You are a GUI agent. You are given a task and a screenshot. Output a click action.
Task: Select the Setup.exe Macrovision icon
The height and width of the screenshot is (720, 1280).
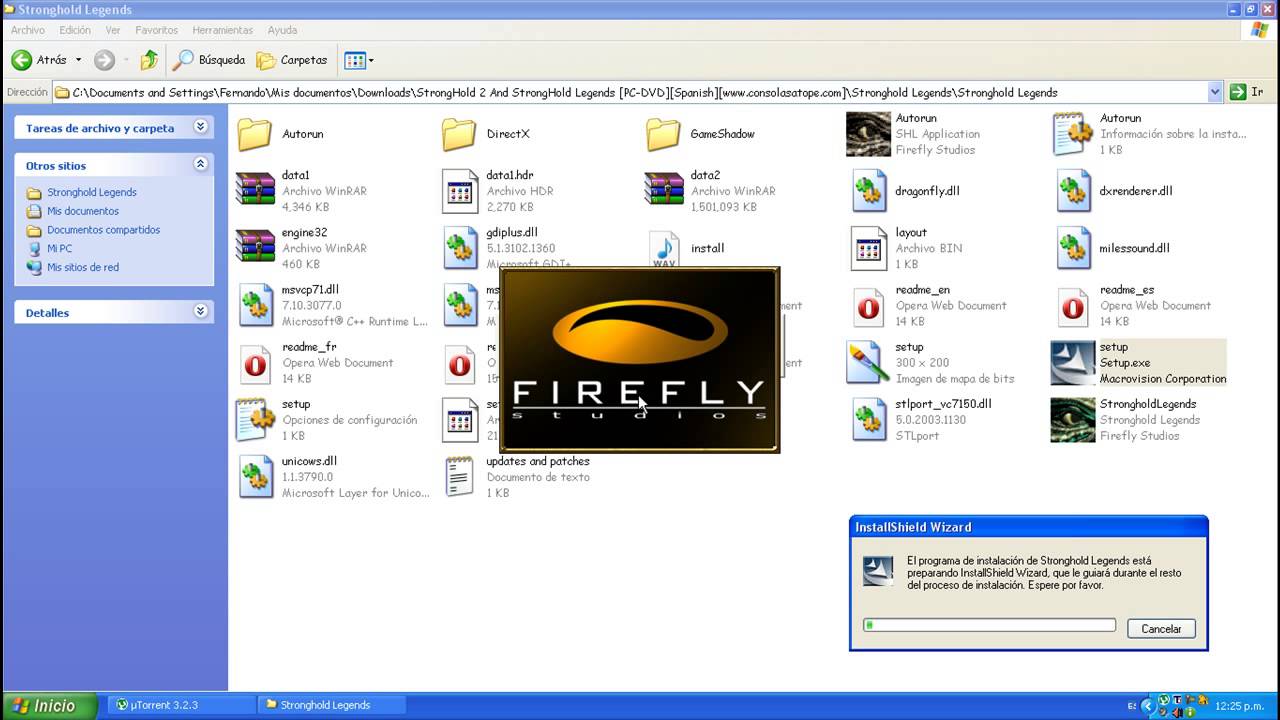1072,363
